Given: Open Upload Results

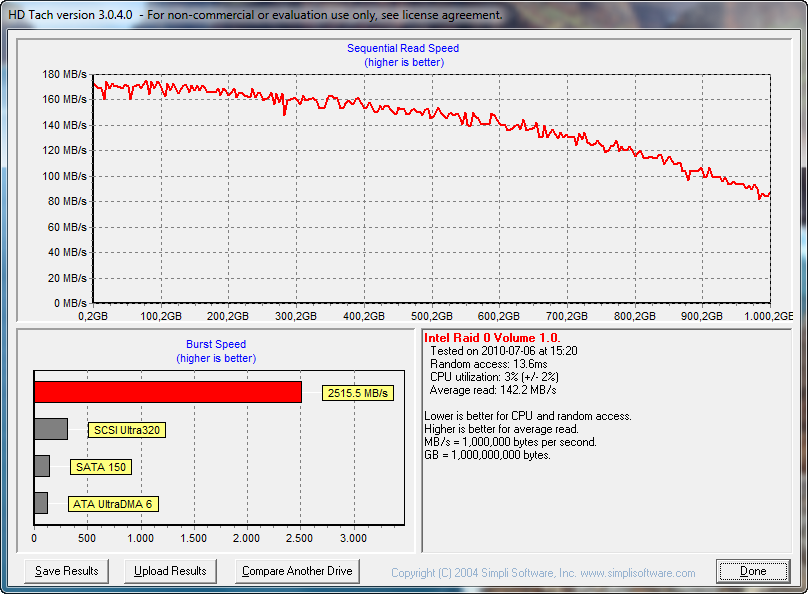Looking at the screenshot, I should coord(170,571).
